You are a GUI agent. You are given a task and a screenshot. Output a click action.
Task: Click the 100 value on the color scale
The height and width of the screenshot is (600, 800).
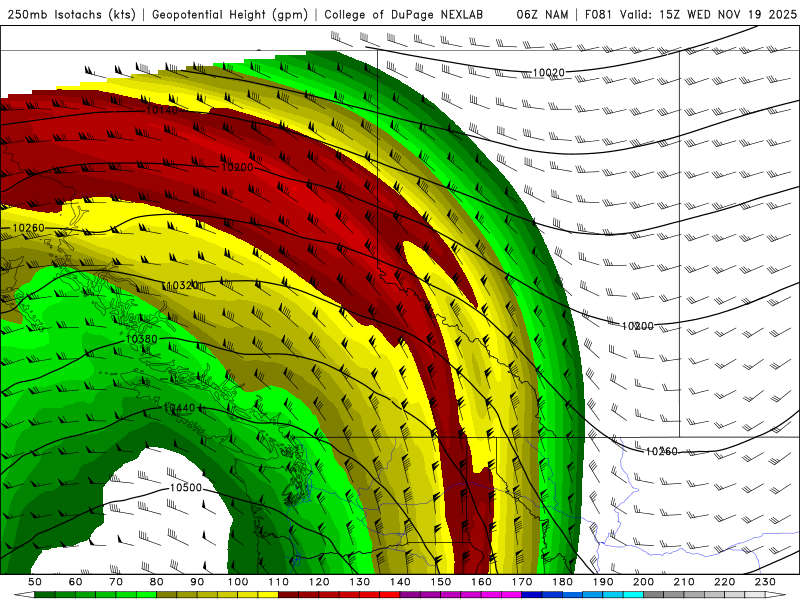pos(238,582)
